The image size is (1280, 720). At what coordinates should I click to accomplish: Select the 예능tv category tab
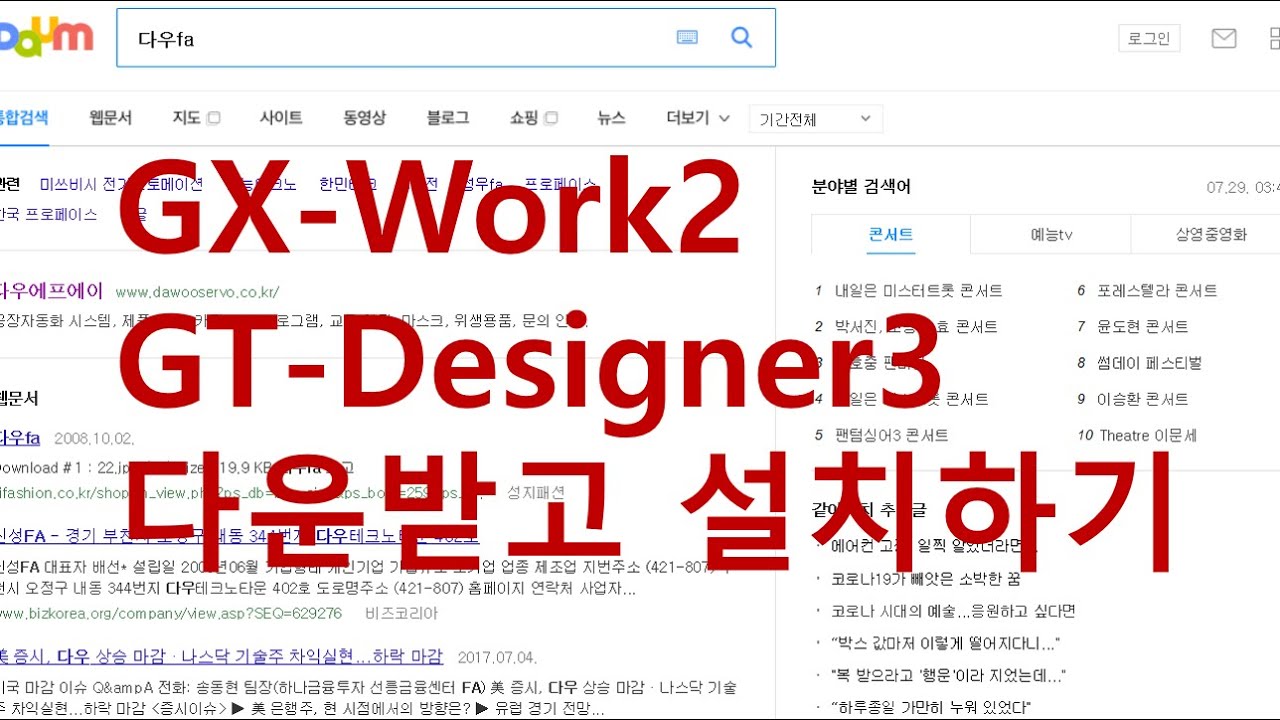pyautogui.click(x=1051, y=235)
